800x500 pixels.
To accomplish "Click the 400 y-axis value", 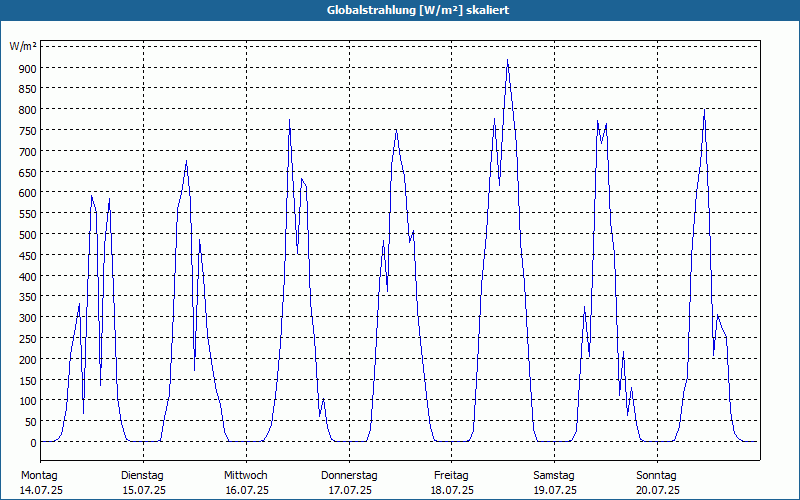I will [x=28, y=277].
